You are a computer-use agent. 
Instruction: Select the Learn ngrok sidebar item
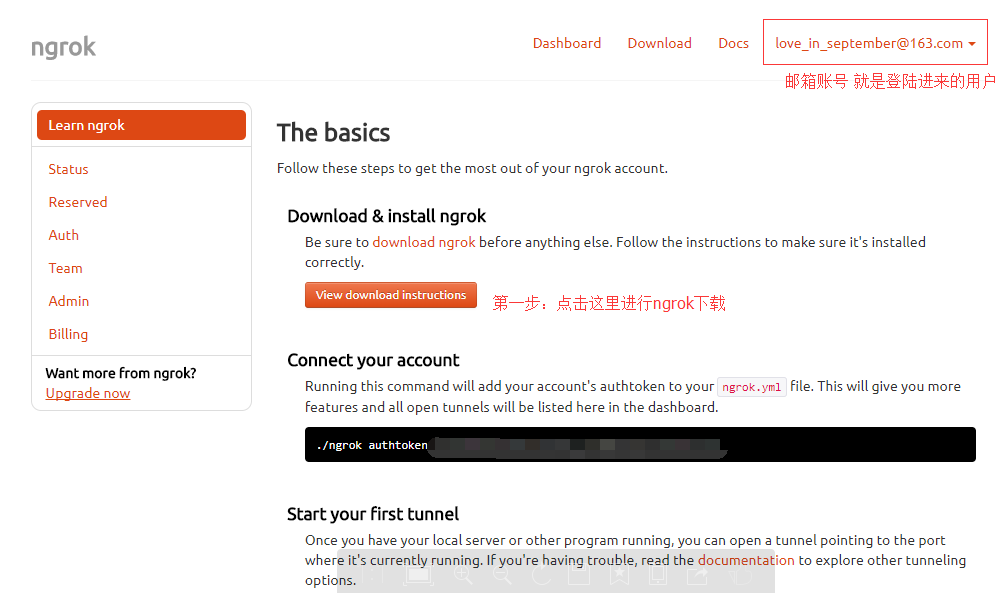click(141, 125)
